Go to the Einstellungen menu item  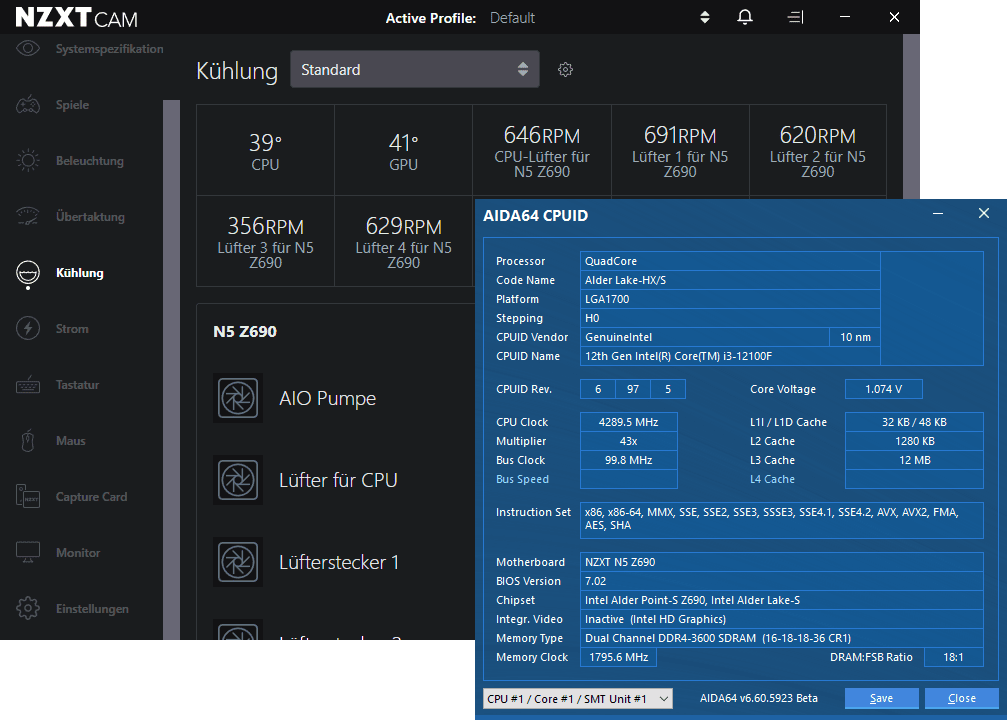pyautogui.click(x=92, y=609)
